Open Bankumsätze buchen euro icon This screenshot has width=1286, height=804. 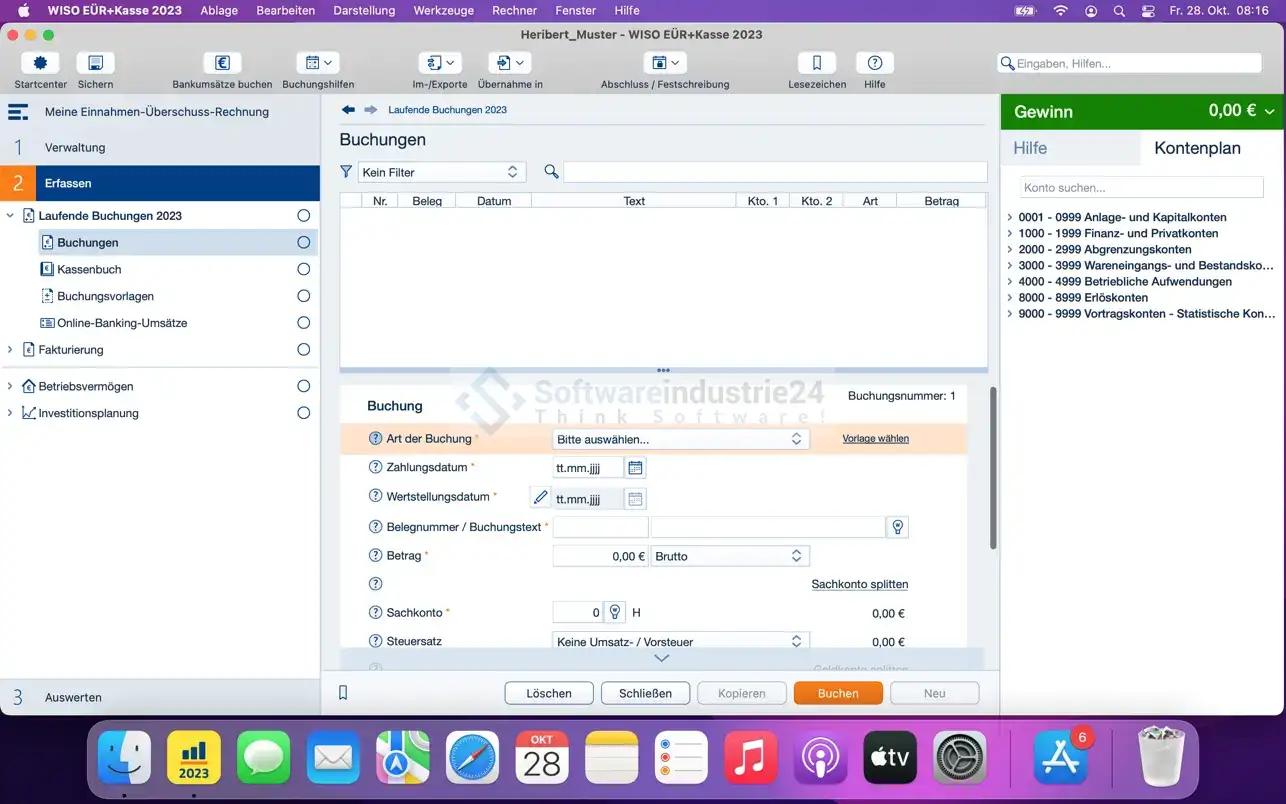pyautogui.click(x=222, y=63)
